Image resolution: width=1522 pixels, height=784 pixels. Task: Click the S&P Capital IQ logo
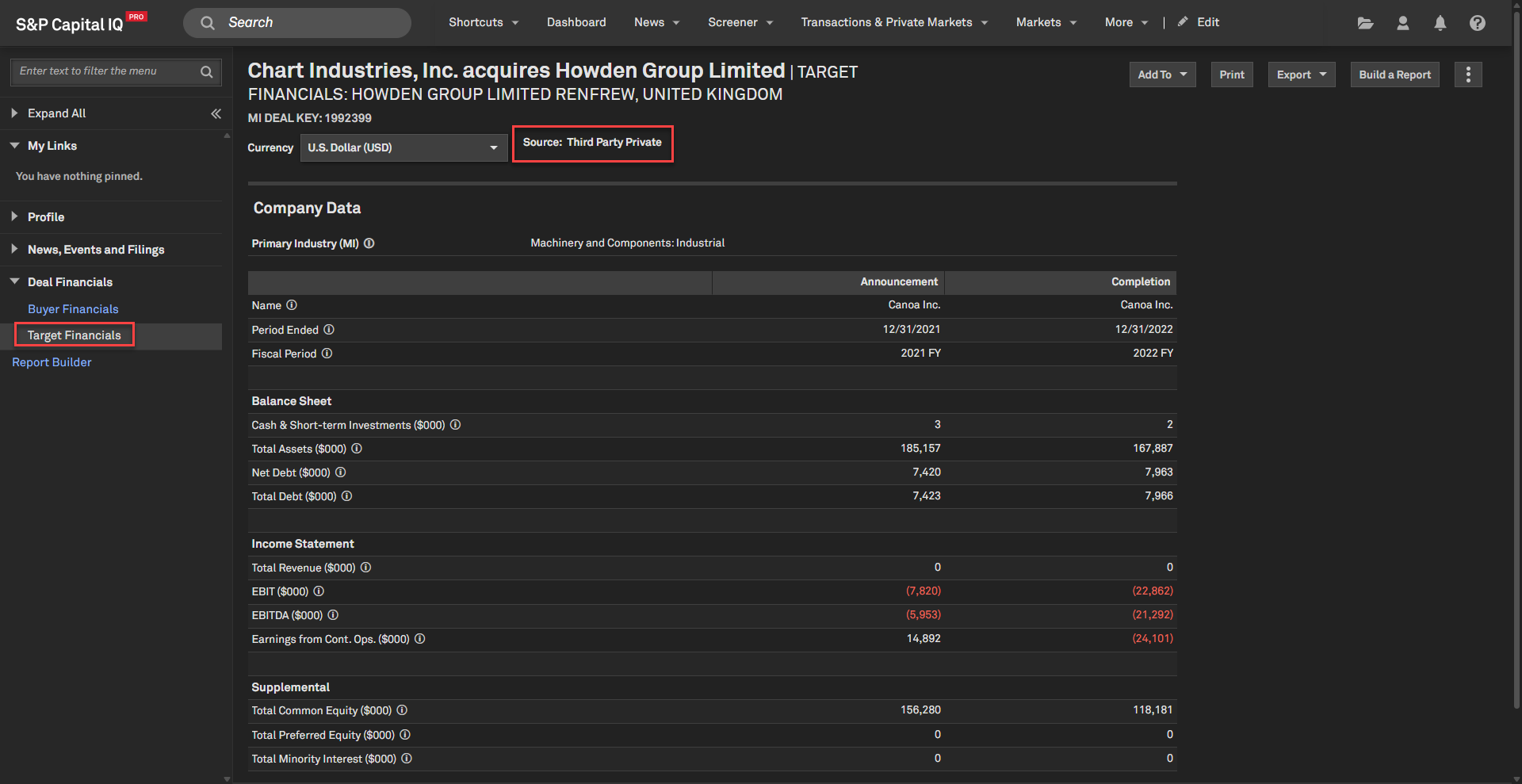click(81, 23)
